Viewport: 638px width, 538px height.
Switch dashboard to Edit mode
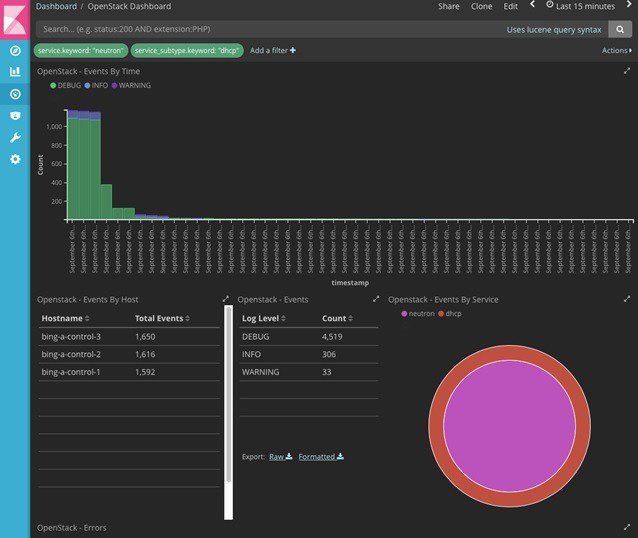tap(510, 6)
